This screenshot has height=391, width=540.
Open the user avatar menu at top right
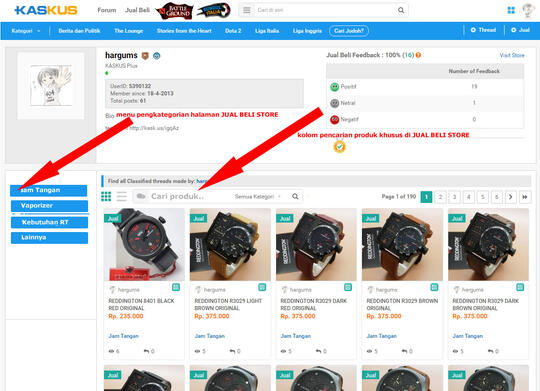tap(528, 10)
